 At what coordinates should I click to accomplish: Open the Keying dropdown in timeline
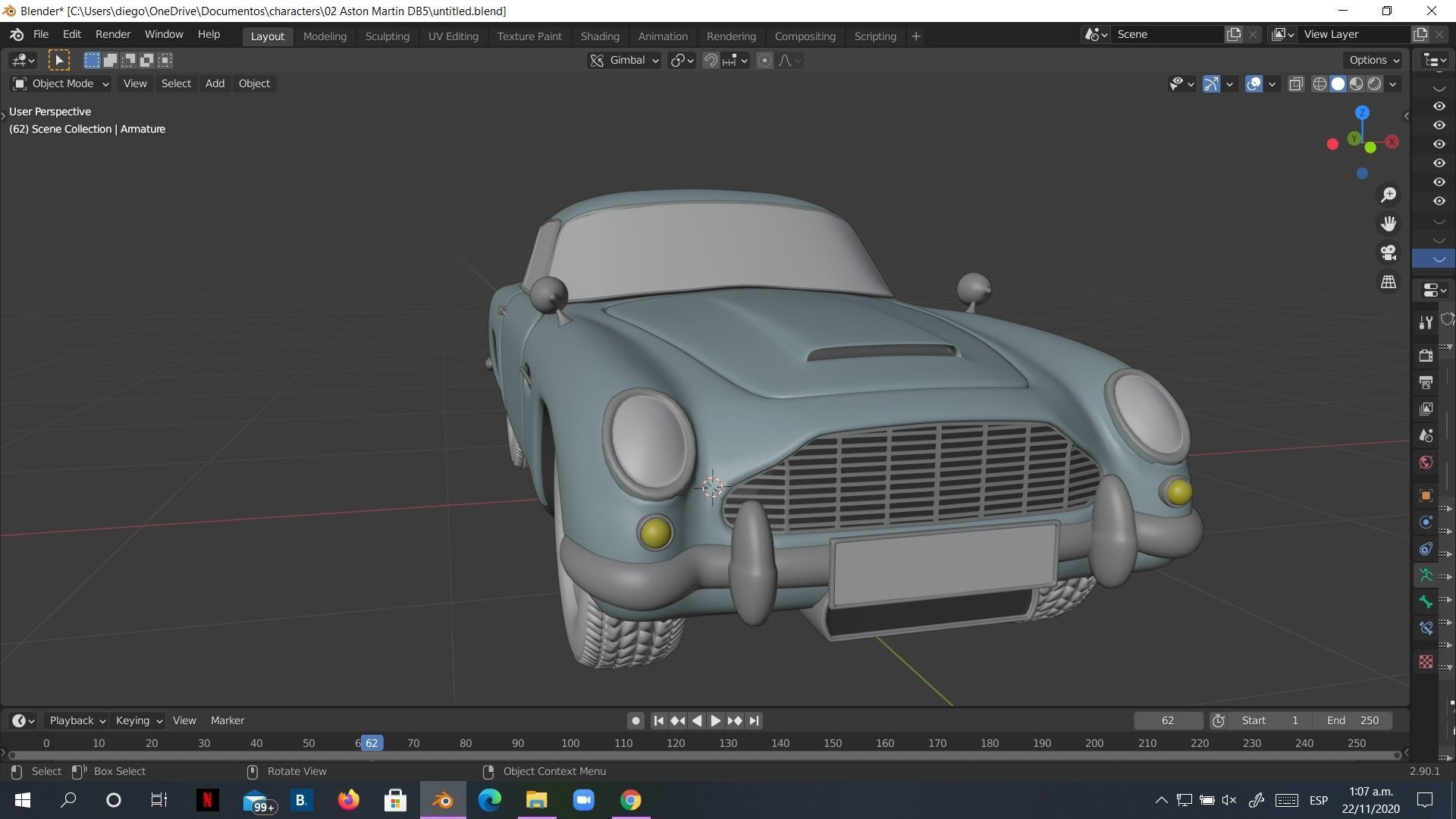click(x=138, y=720)
